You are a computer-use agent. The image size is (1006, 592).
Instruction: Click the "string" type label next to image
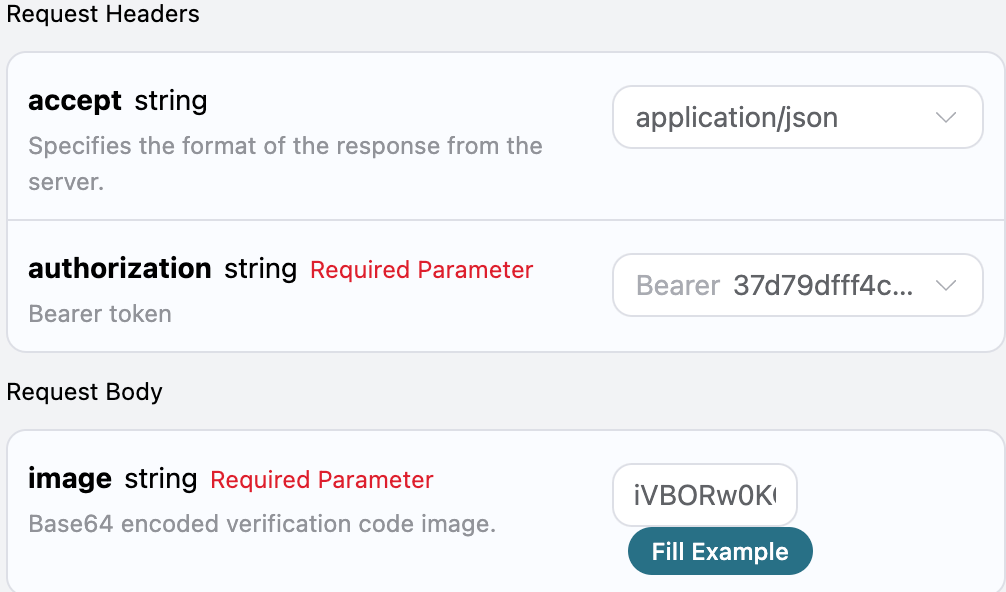160,479
